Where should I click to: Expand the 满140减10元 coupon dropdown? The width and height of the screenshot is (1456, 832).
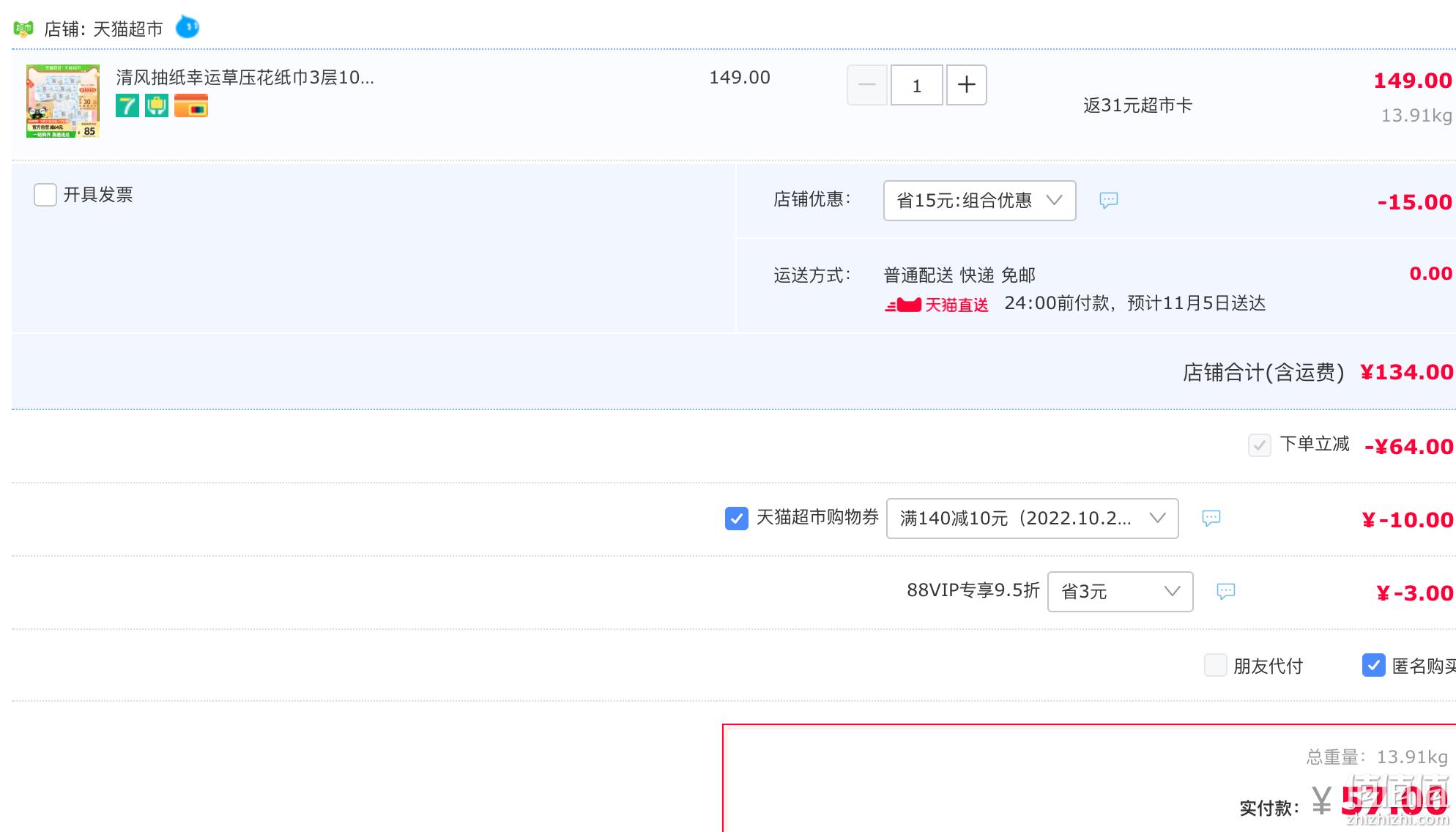click(x=1033, y=519)
